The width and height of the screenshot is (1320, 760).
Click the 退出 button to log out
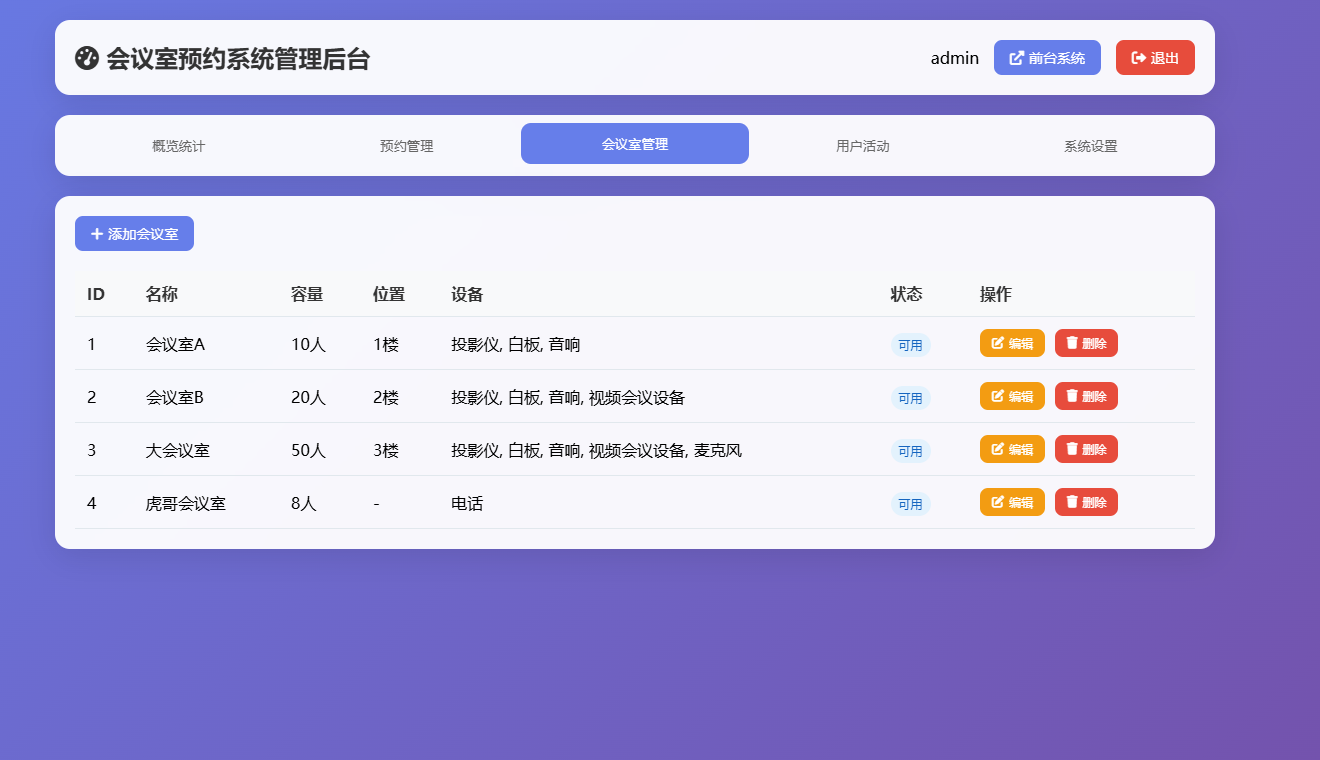pos(1155,57)
